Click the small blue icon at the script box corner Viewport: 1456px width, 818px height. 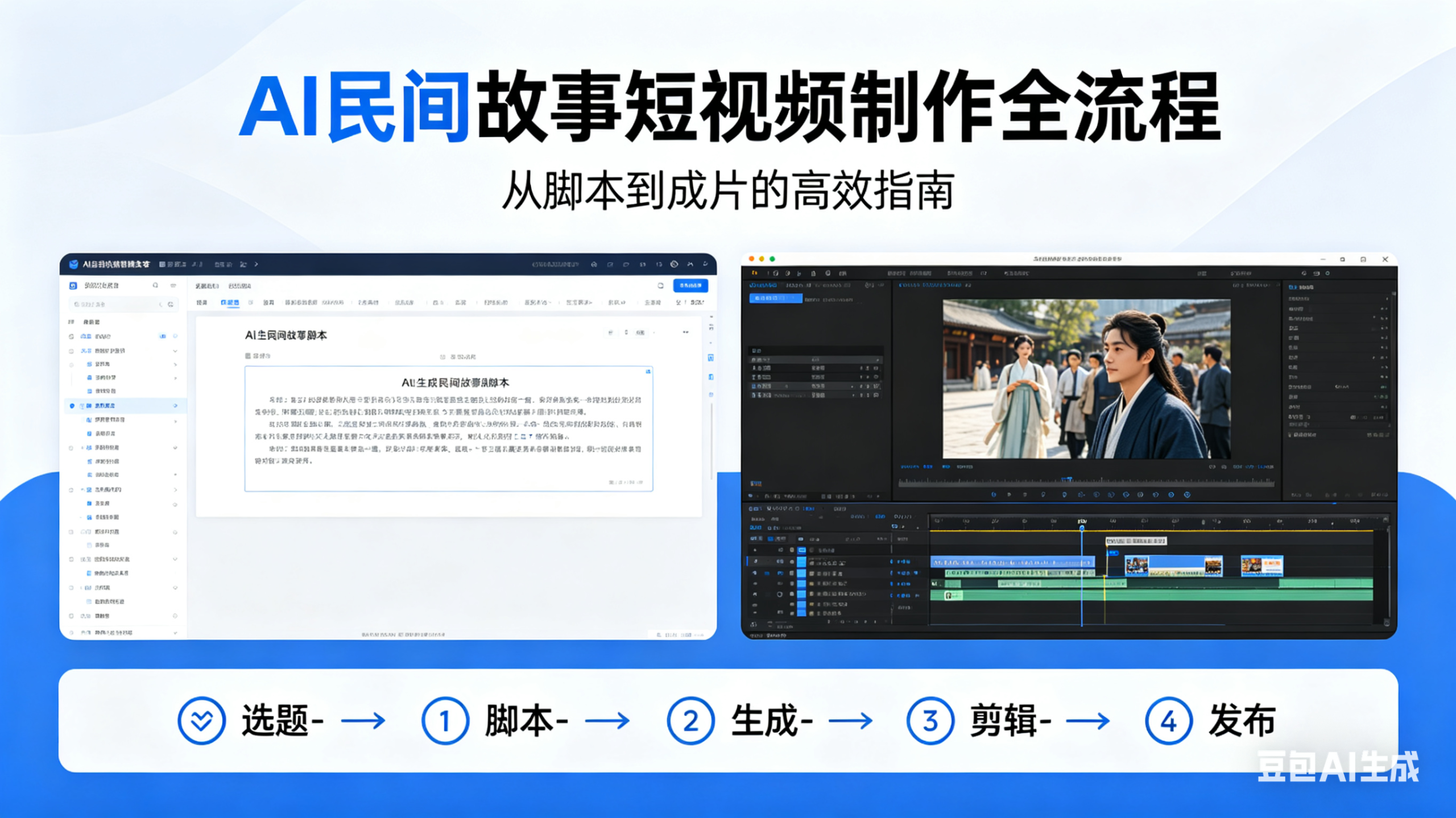click(x=648, y=372)
